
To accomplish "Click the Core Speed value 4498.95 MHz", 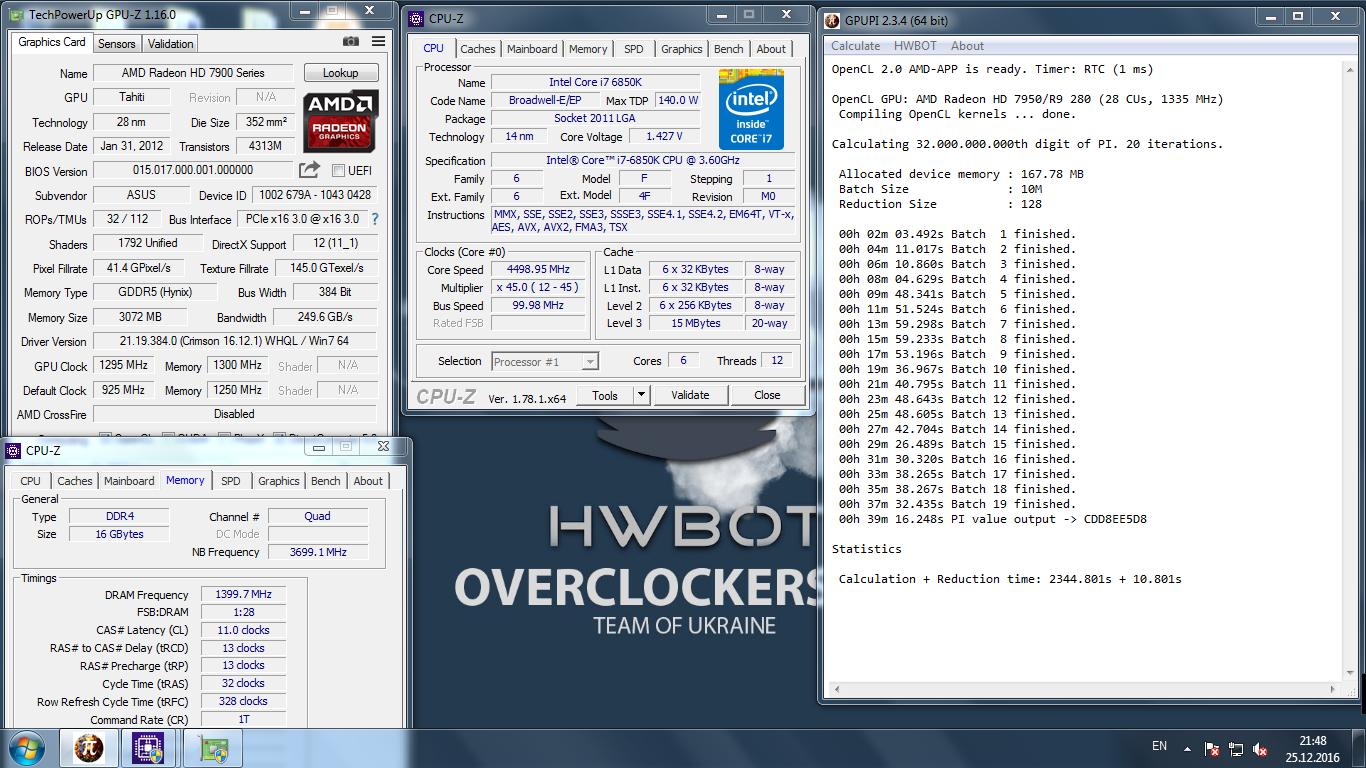I will point(540,270).
